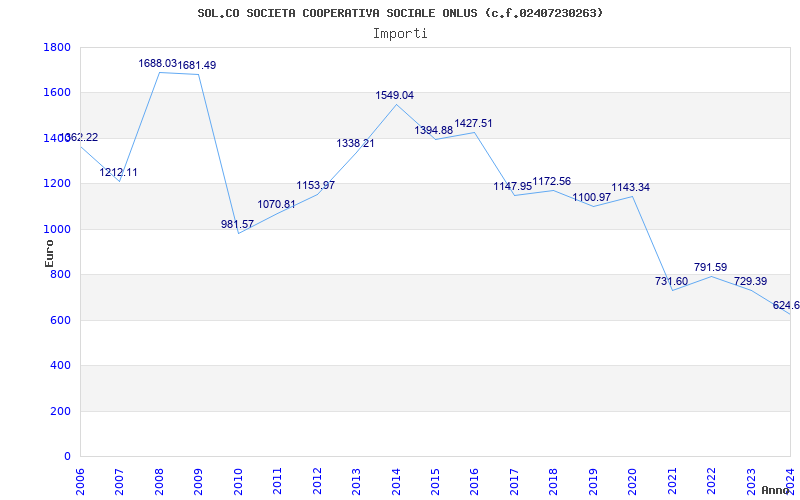Image resolution: width=800 pixels, height=500 pixels.
Task: Click the data label 791.59
Action: [711, 267]
